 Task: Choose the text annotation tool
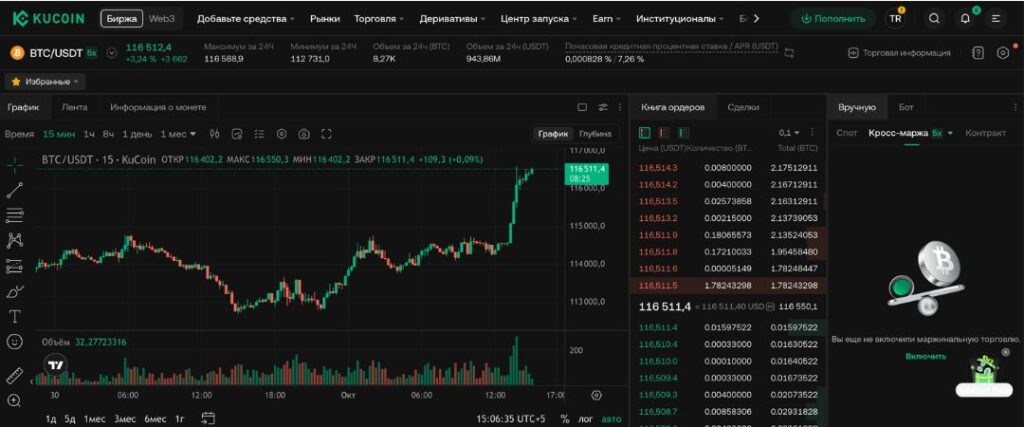(x=15, y=316)
